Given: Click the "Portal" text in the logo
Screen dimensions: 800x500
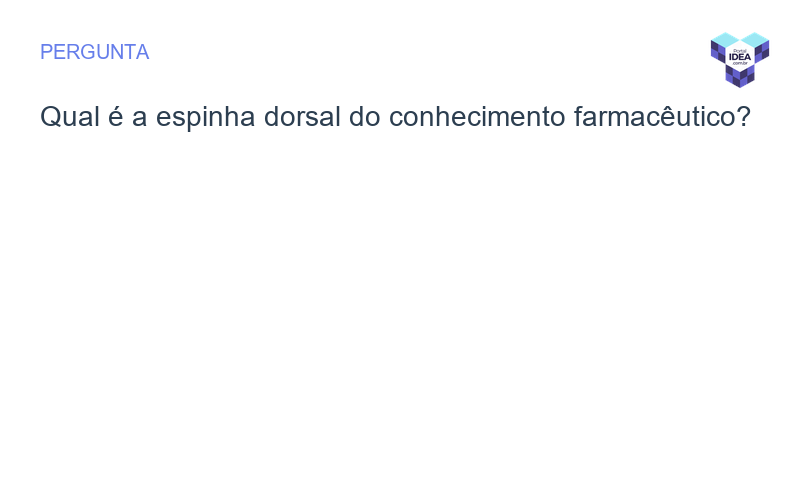Looking at the screenshot, I should pyautogui.click(x=740, y=50).
